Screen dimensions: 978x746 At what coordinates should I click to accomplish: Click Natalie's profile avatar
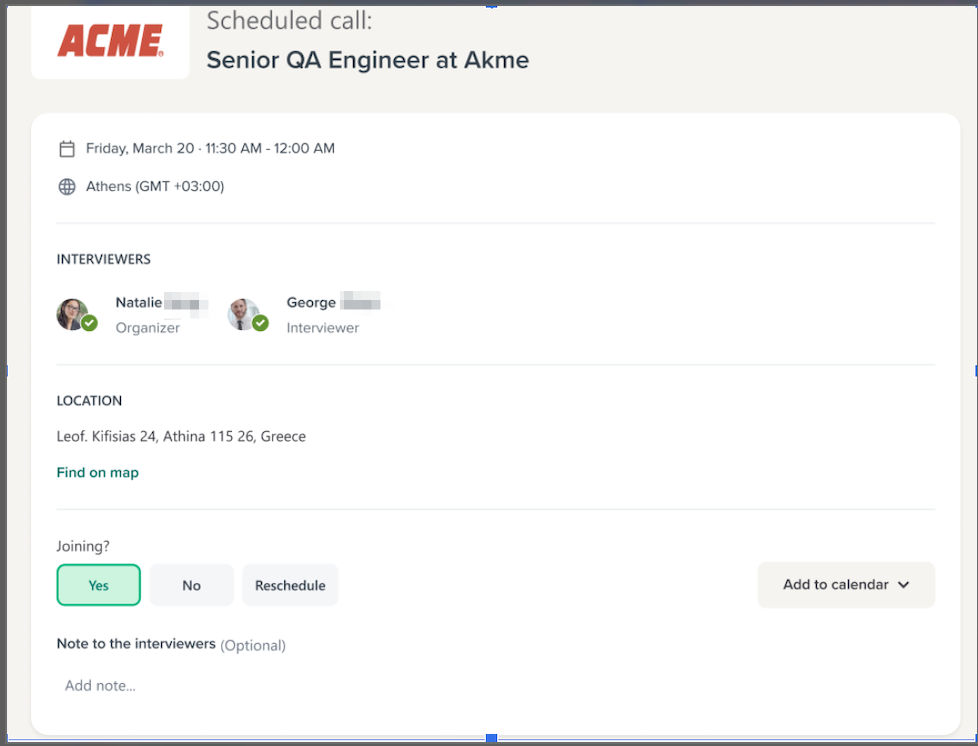coord(72,313)
